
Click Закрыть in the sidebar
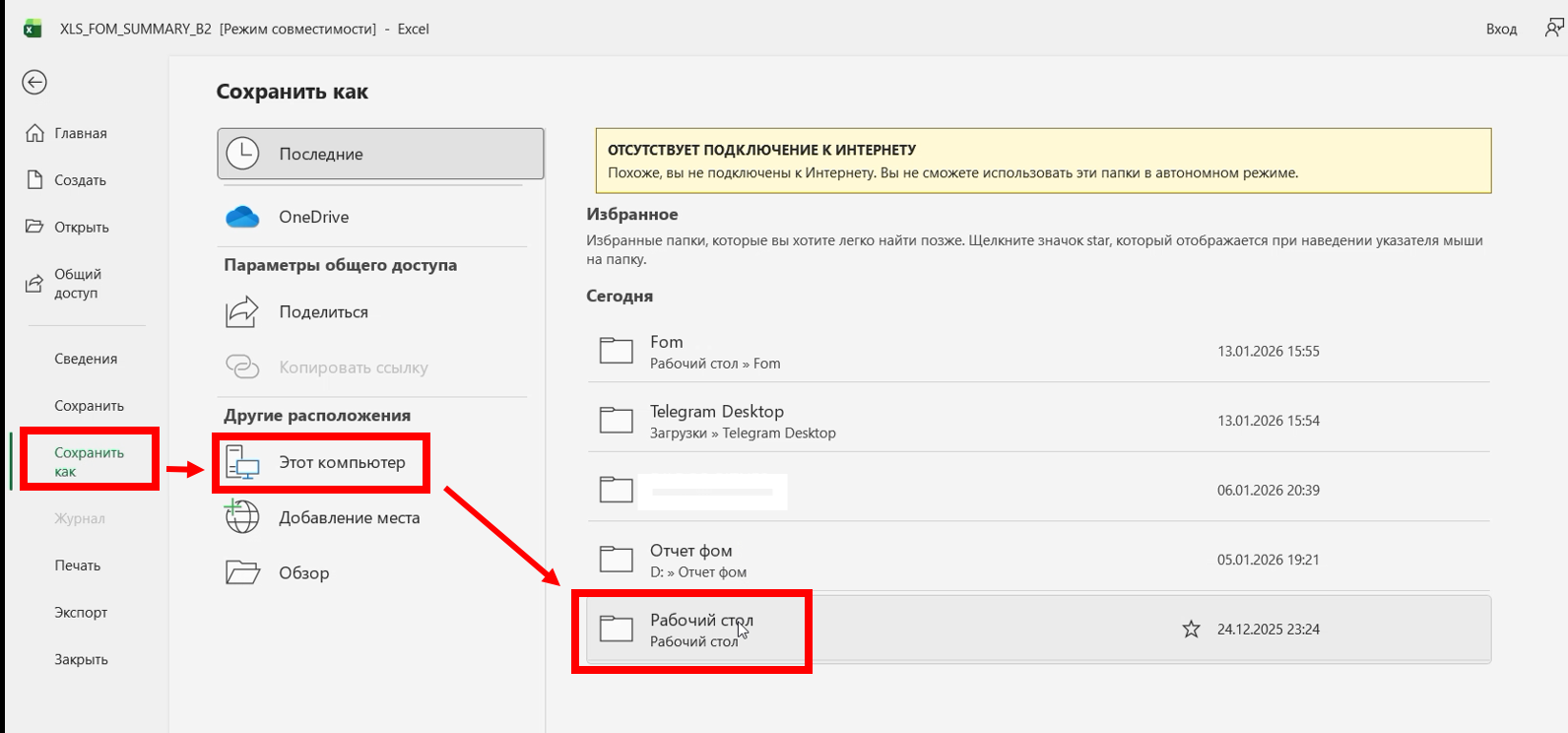(81, 659)
